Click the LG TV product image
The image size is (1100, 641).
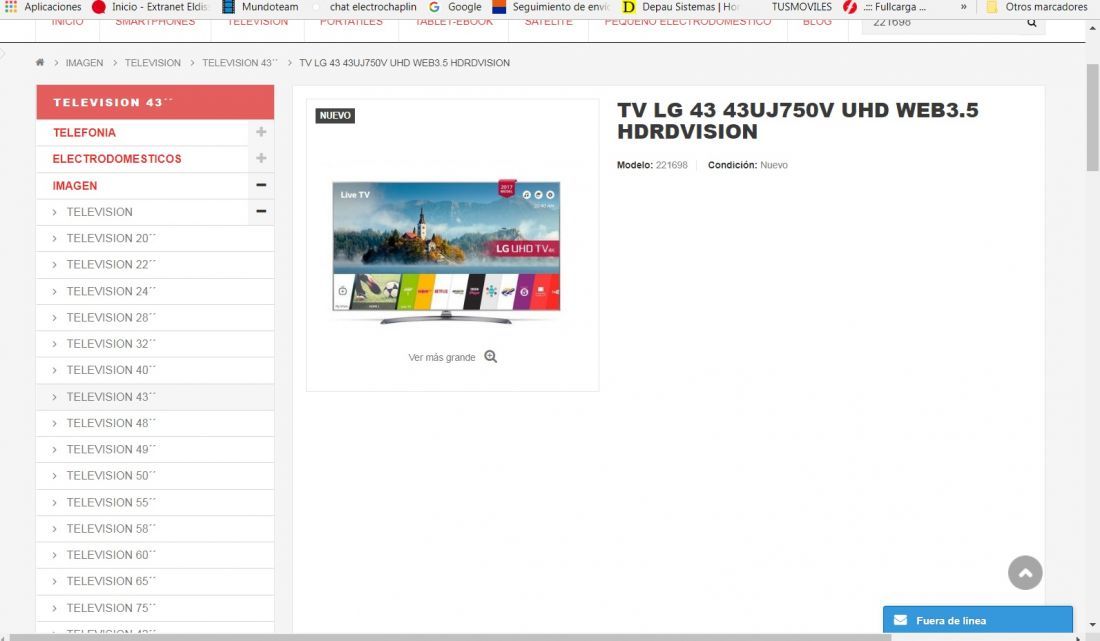(446, 252)
